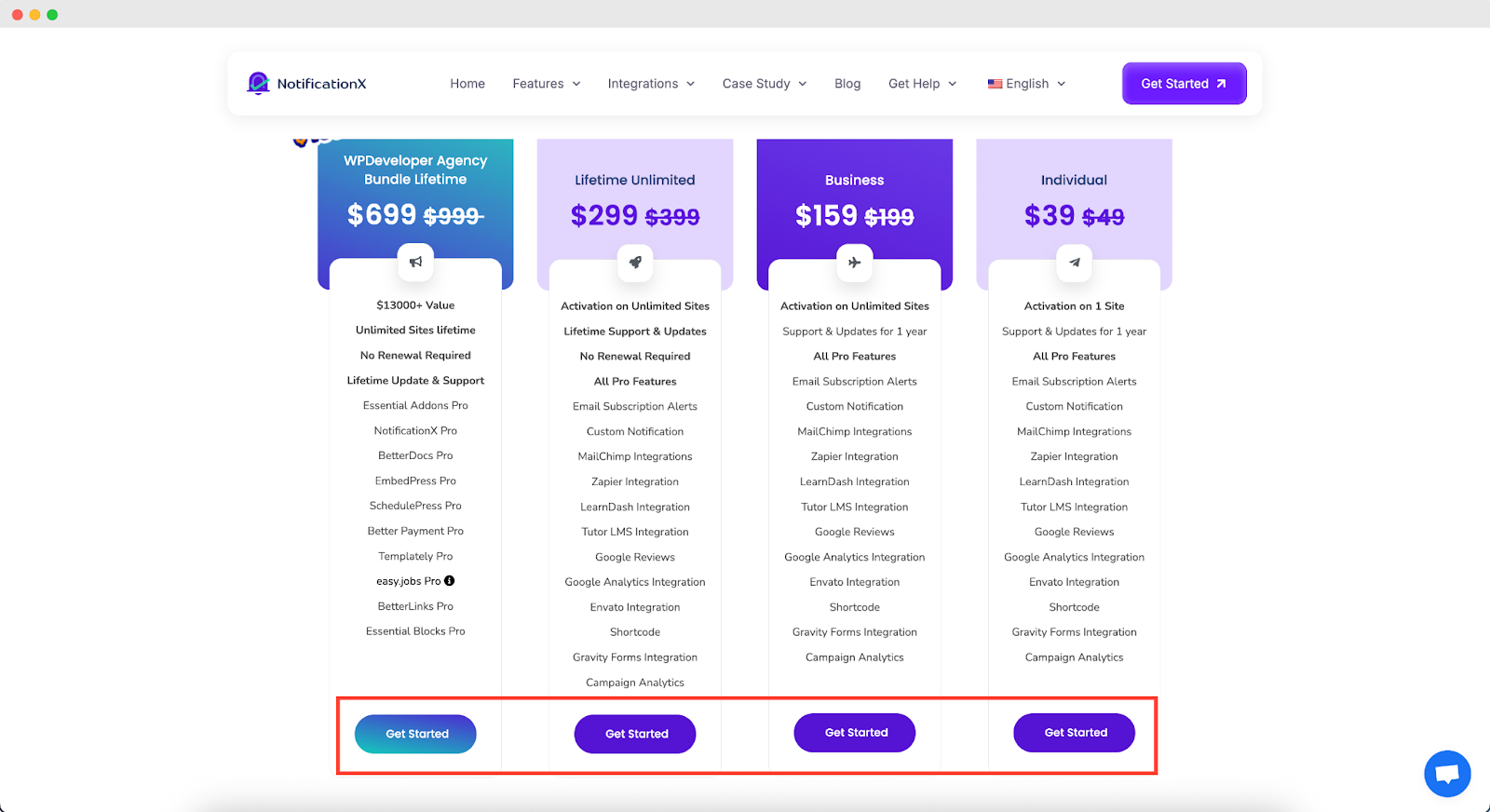Image resolution: width=1490 pixels, height=812 pixels.
Task: Click 'Lifetime Support & Updates' feature text
Action: click(635, 332)
